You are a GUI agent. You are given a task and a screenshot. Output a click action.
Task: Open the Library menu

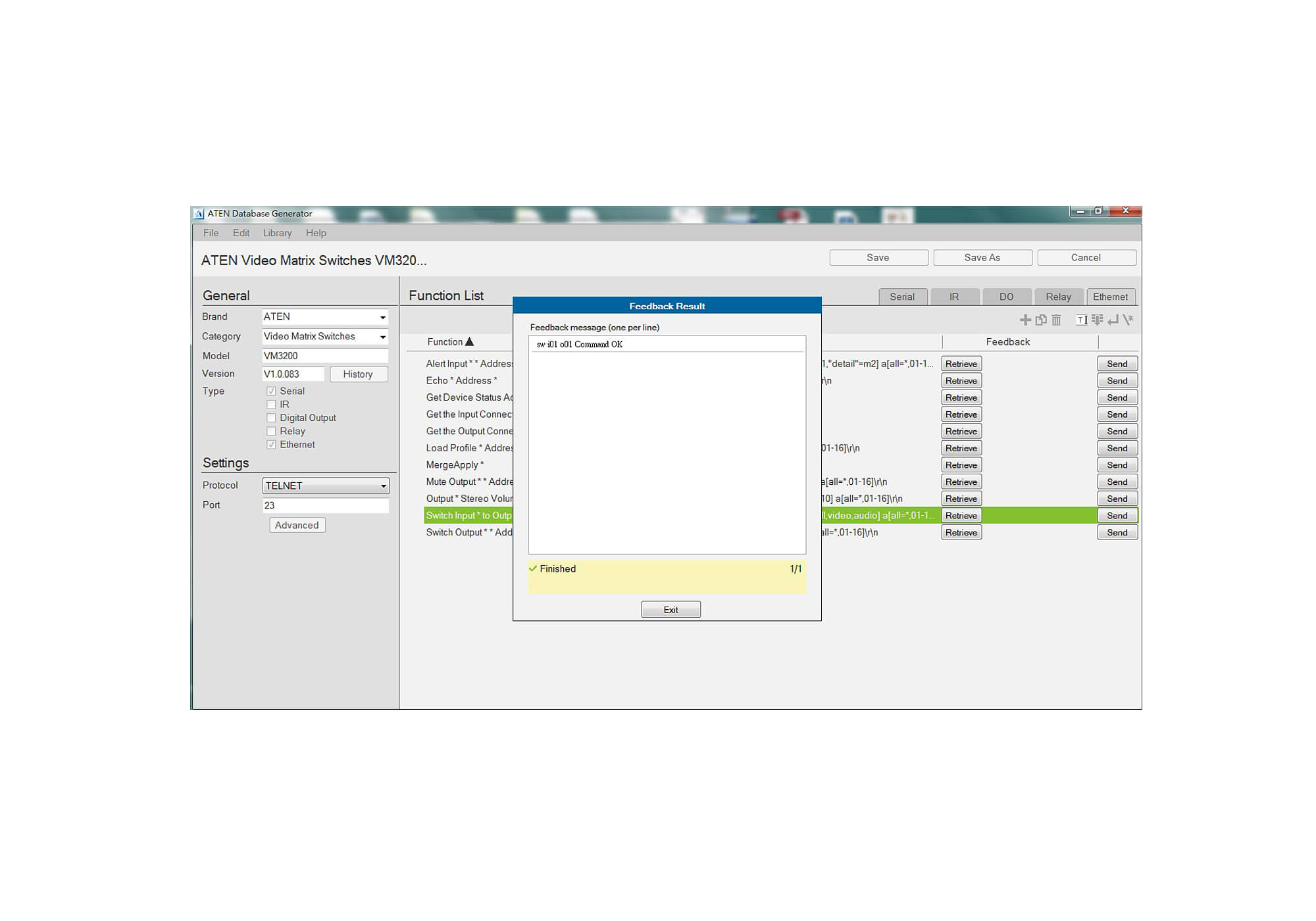pos(277,233)
